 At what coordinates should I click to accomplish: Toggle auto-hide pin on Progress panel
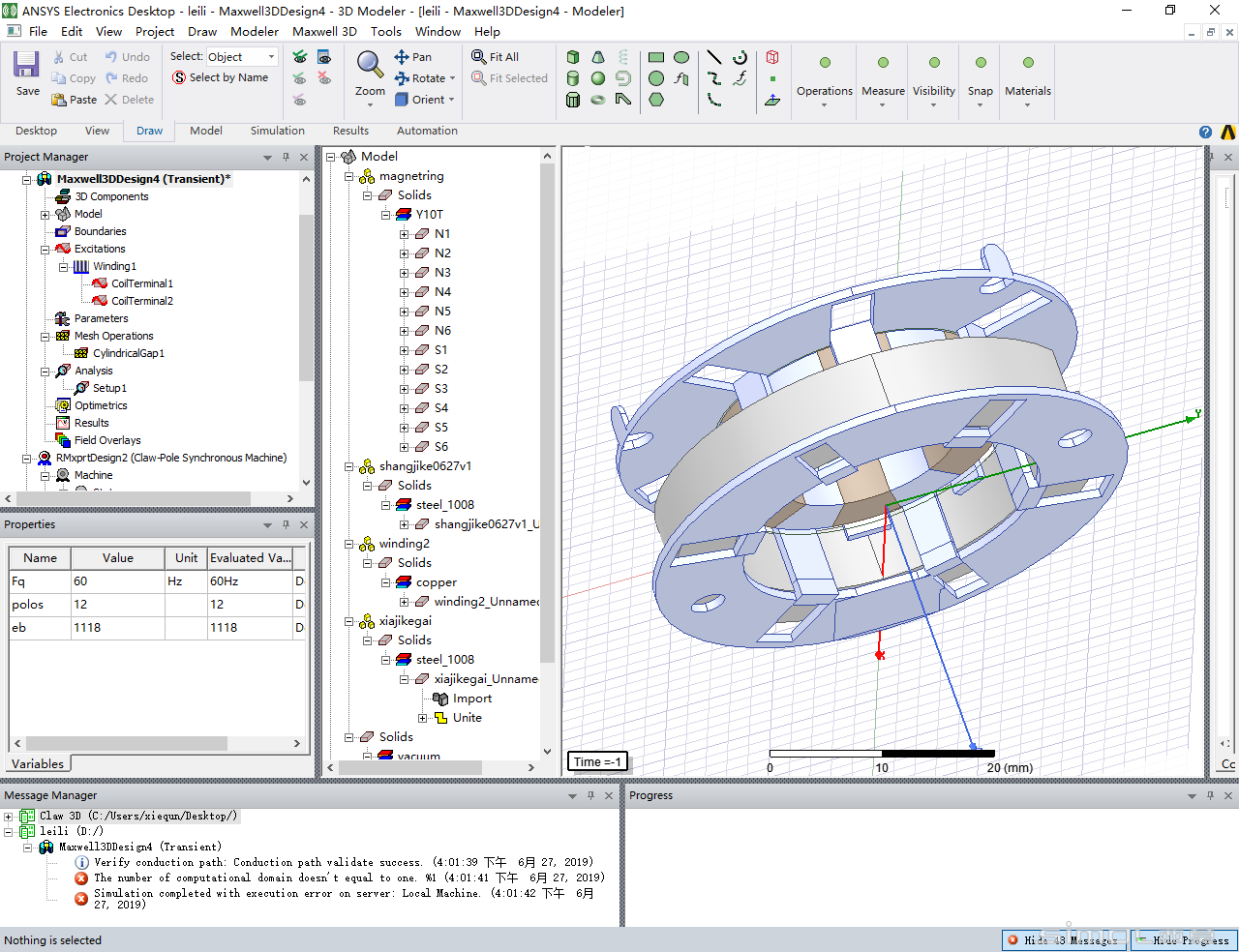click(1210, 795)
